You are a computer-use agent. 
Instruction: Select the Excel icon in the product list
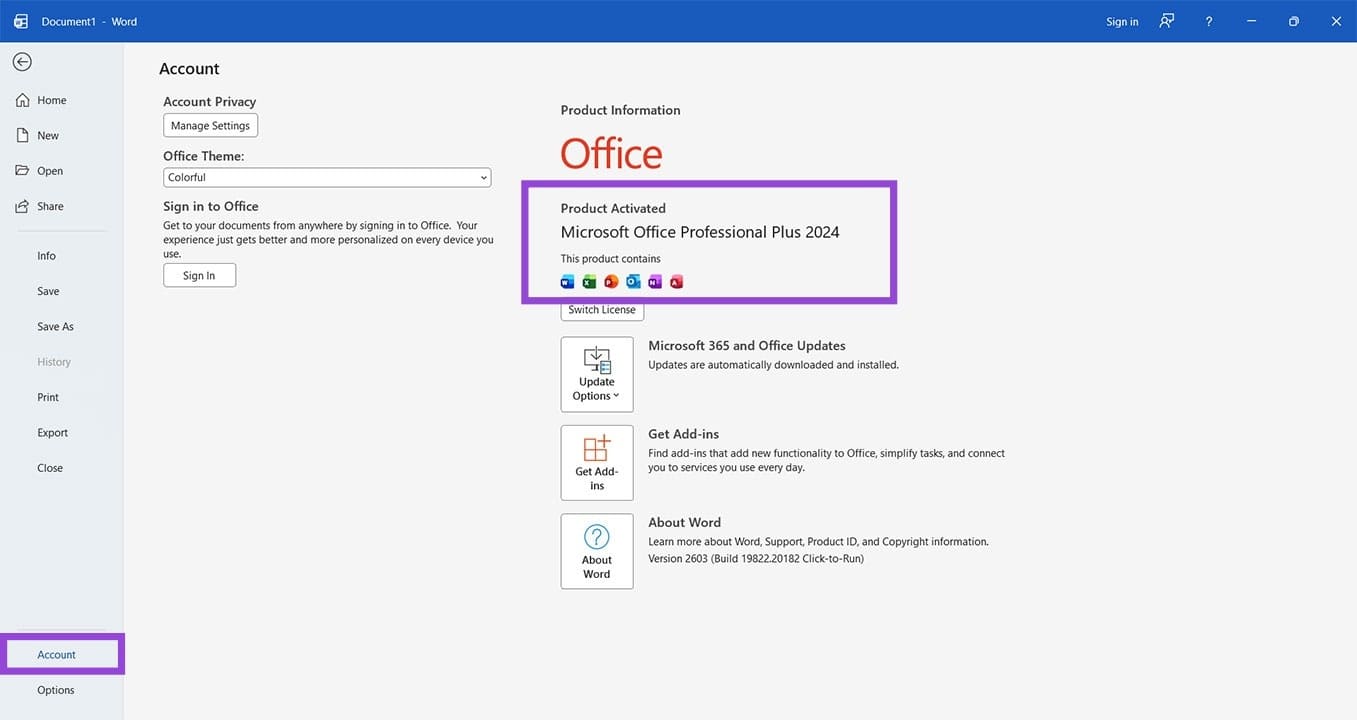[589, 281]
